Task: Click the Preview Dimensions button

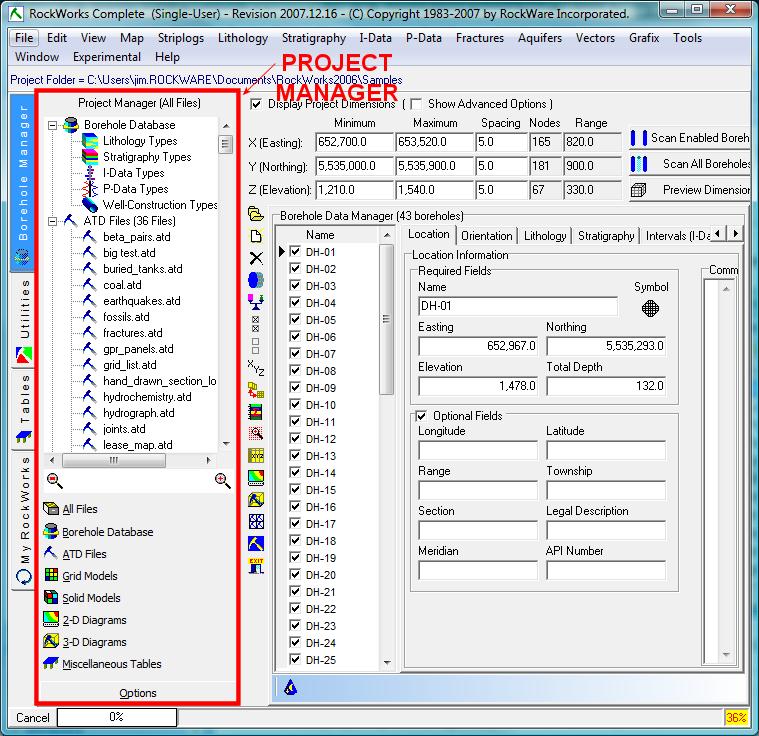Action: coord(689,190)
